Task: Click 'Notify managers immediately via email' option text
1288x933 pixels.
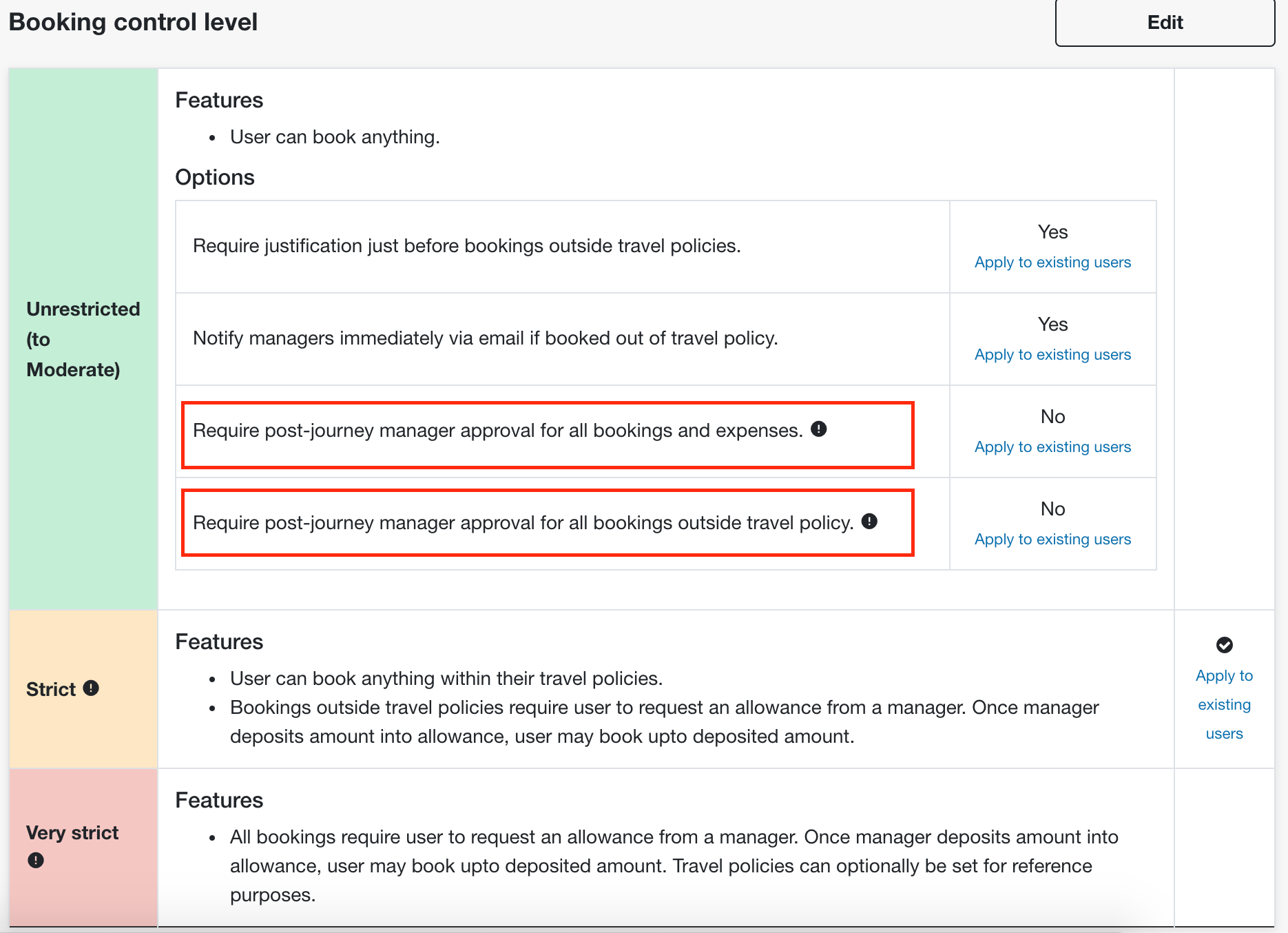Action: coord(485,338)
